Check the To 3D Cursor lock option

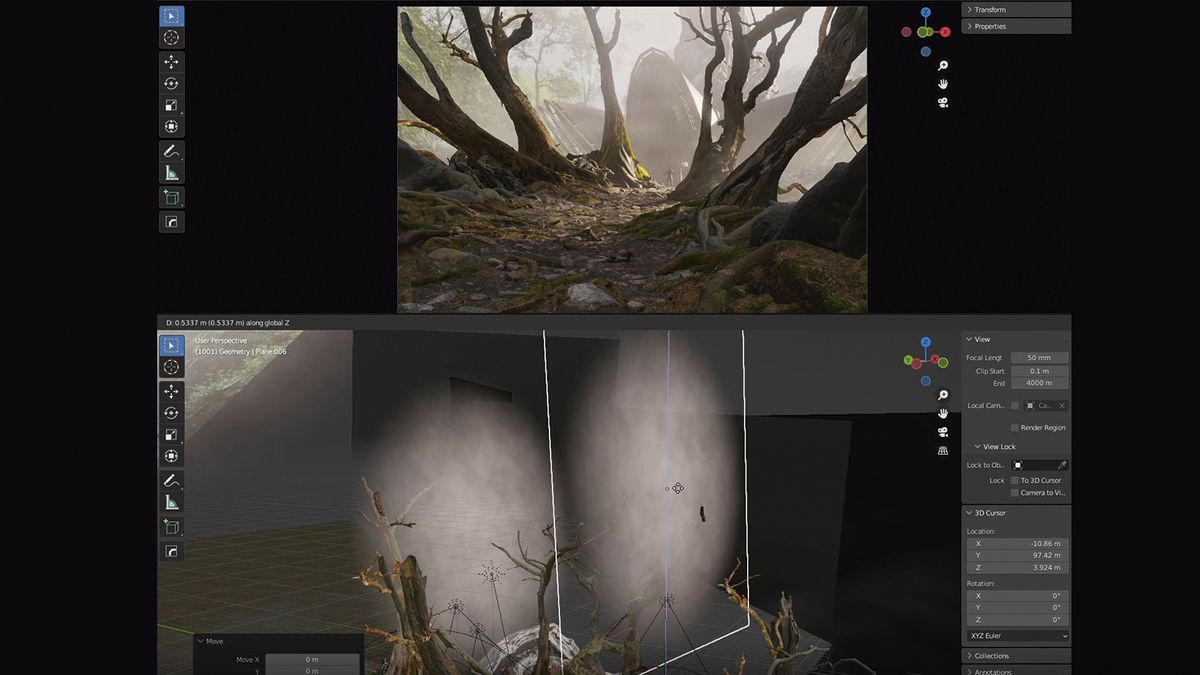(x=1014, y=479)
